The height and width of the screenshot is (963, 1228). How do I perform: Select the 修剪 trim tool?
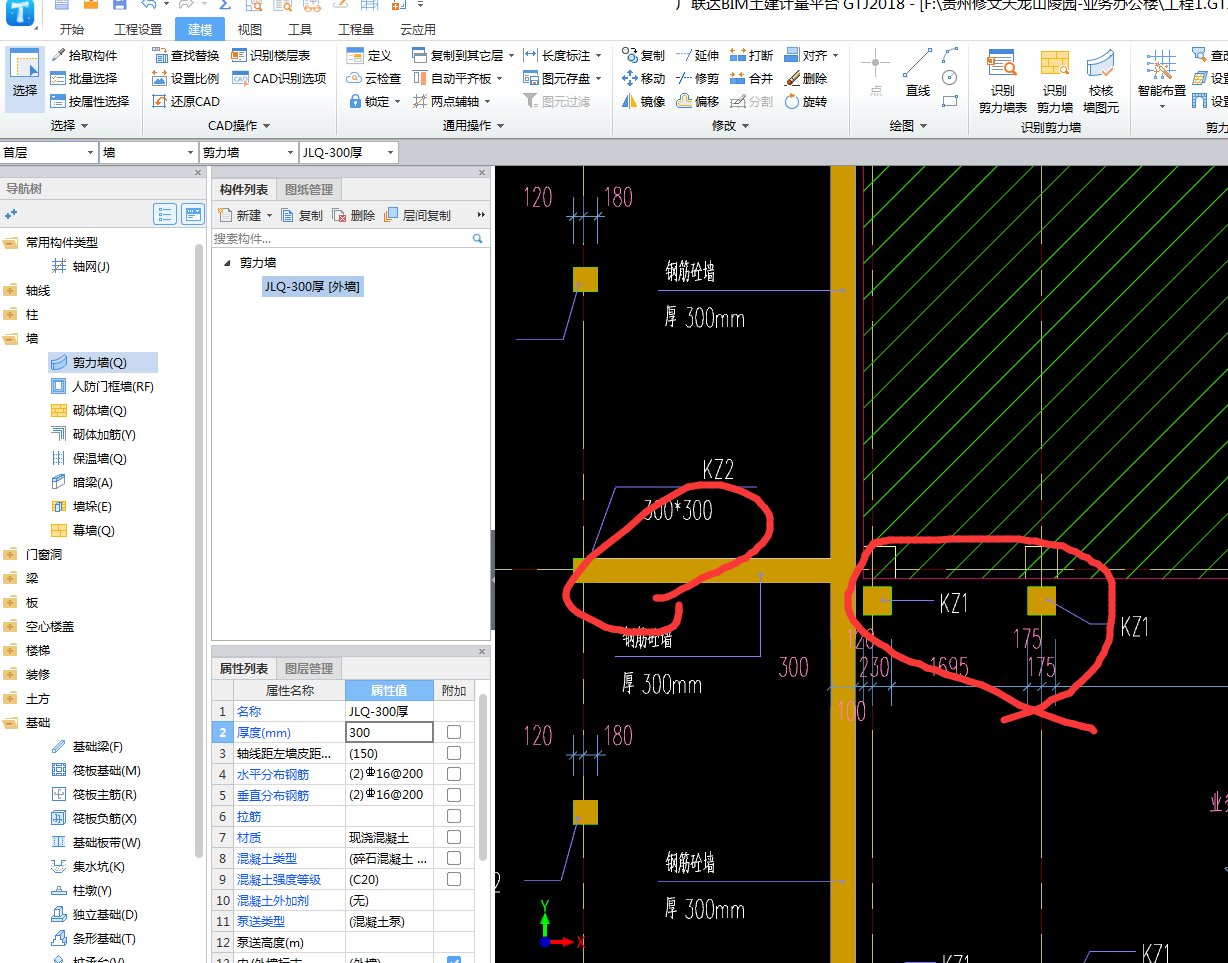pyautogui.click(x=697, y=78)
